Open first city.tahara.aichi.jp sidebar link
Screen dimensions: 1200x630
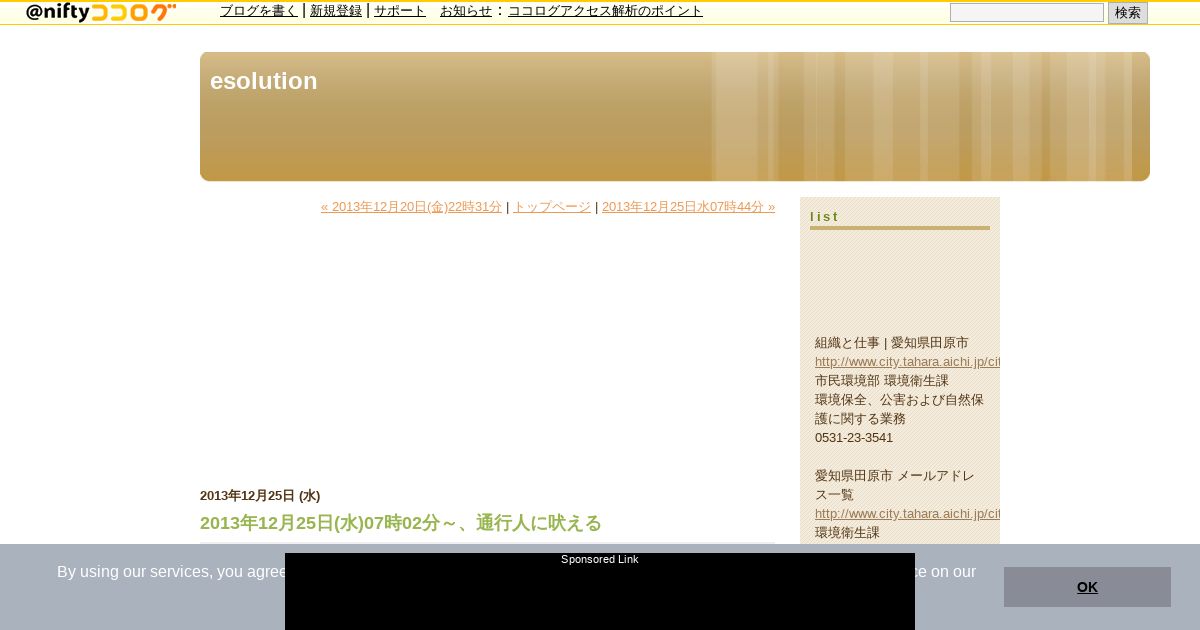point(907,362)
